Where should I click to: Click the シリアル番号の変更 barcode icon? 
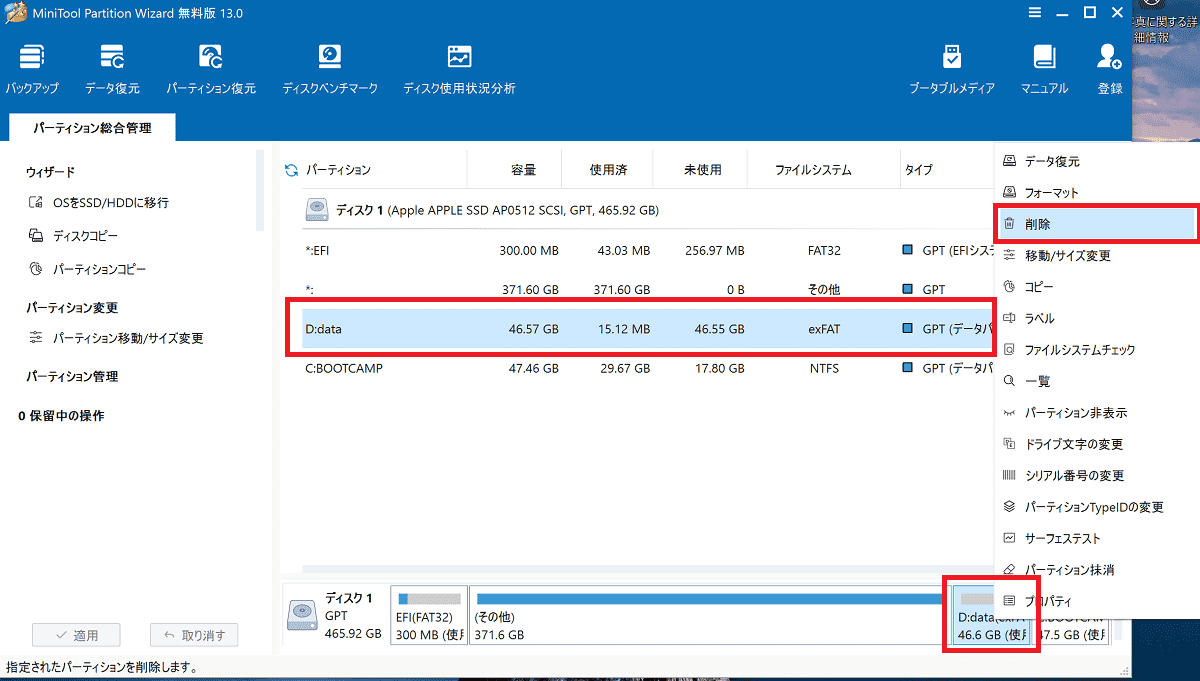pyautogui.click(x=1009, y=475)
